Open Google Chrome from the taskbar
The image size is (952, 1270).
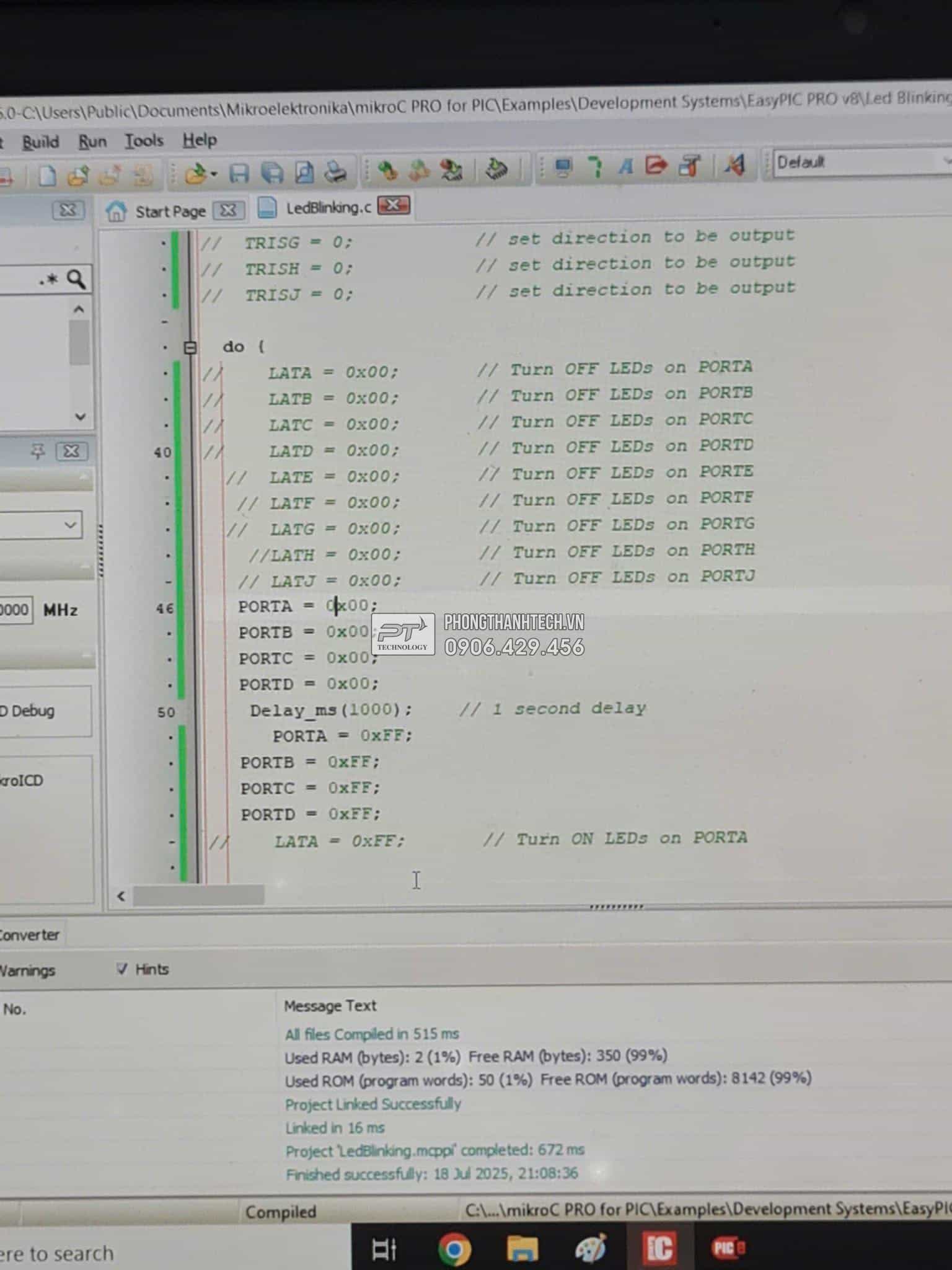click(x=454, y=1249)
